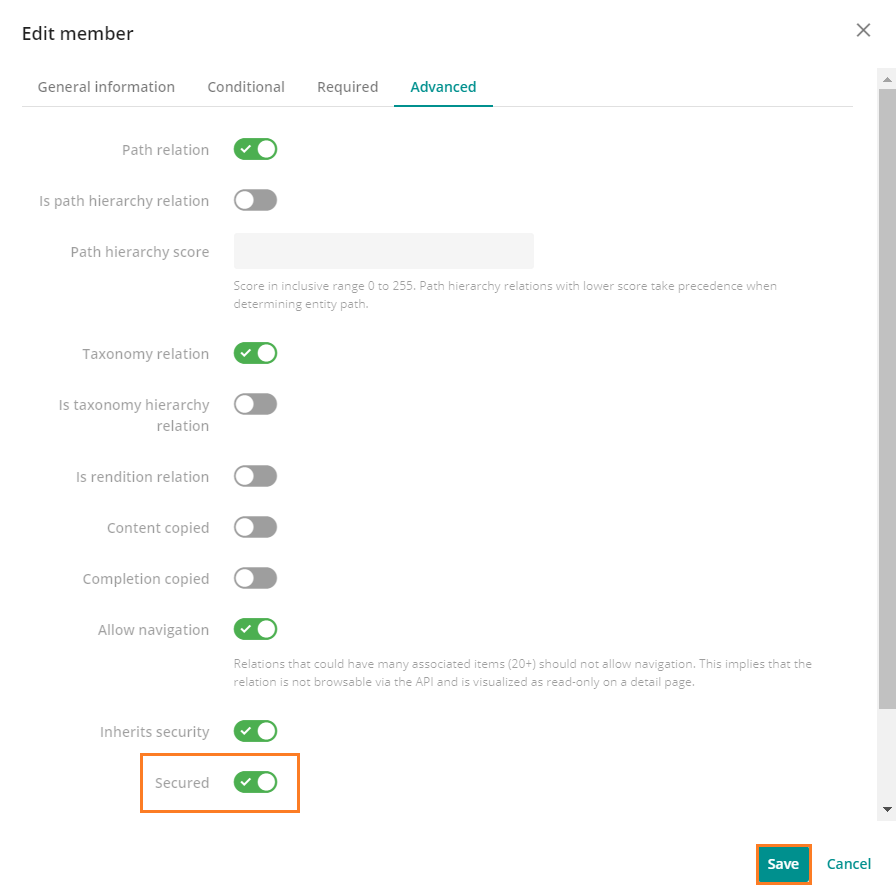This screenshot has height=894, width=896.
Task: Switch to the Required tab
Action: click(x=347, y=87)
